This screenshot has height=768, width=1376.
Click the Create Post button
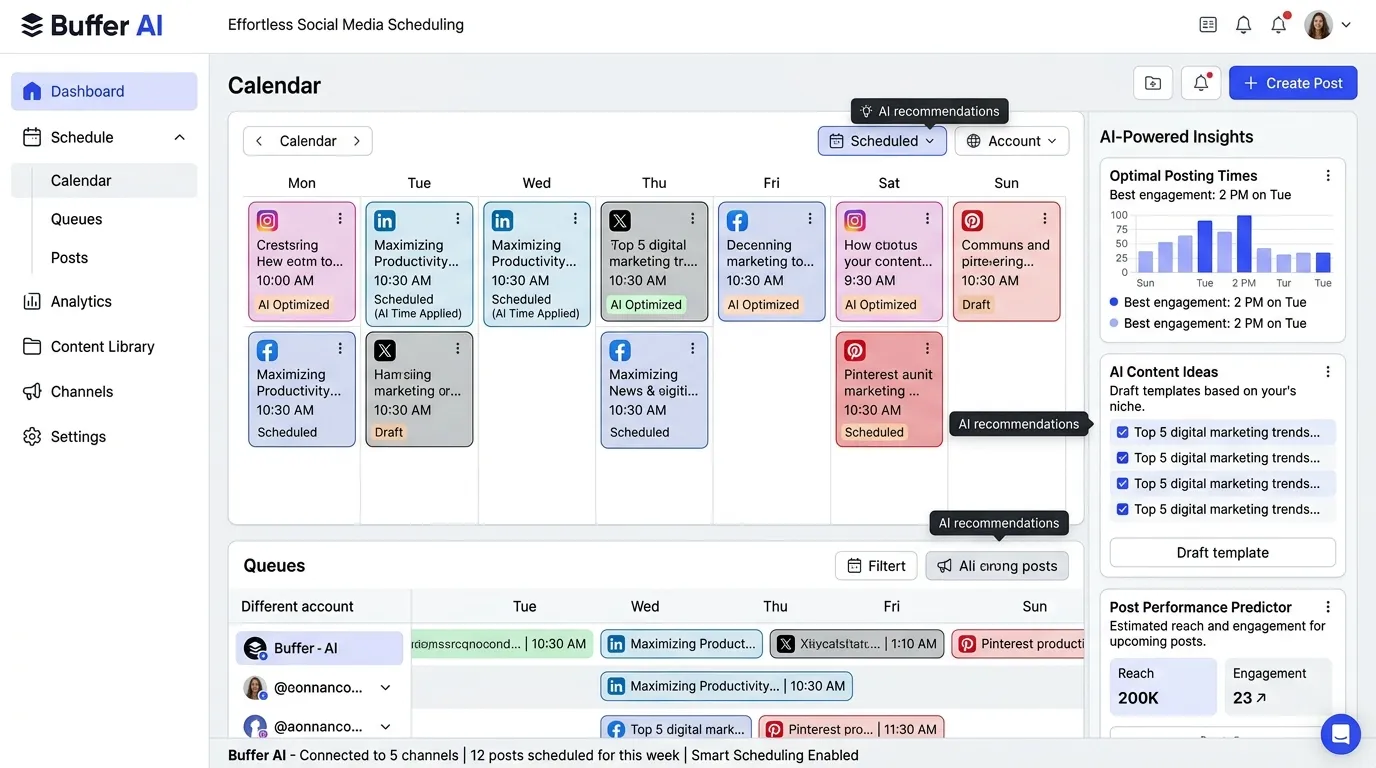pos(1293,83)
